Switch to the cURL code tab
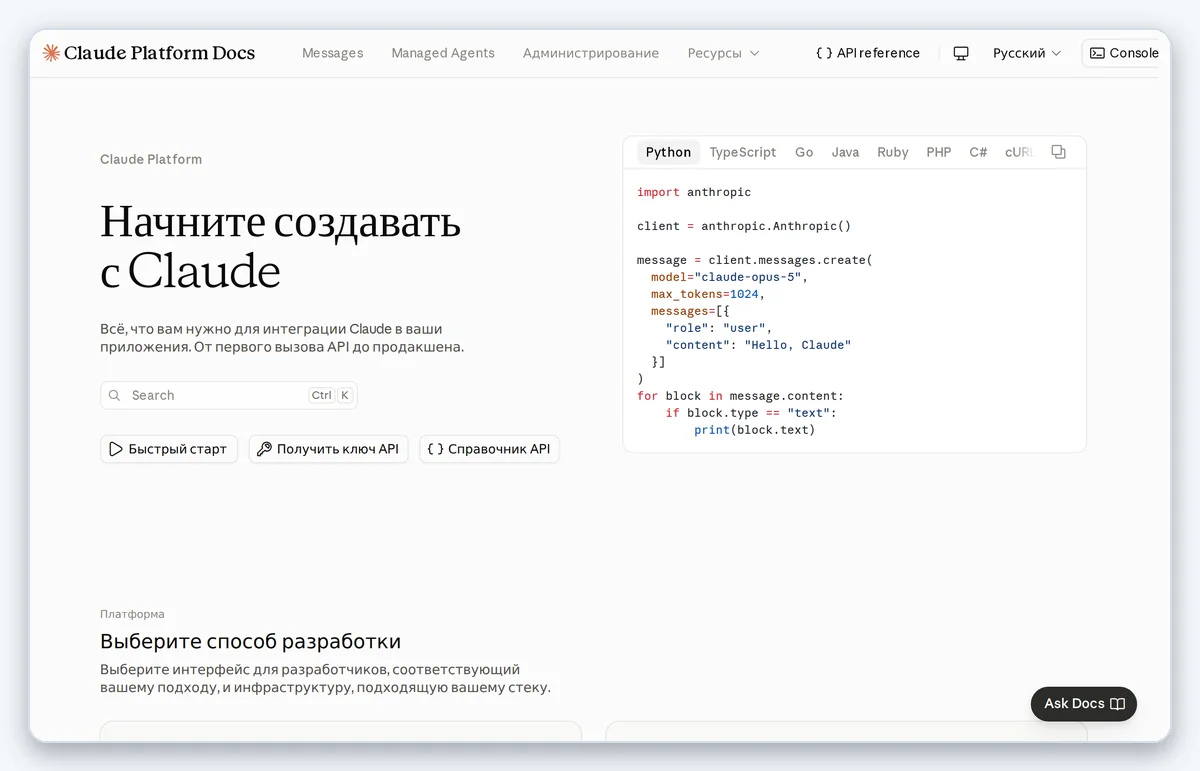Image resolution: width=1200 pixels, height=771 pixels. coord(1019,152)
